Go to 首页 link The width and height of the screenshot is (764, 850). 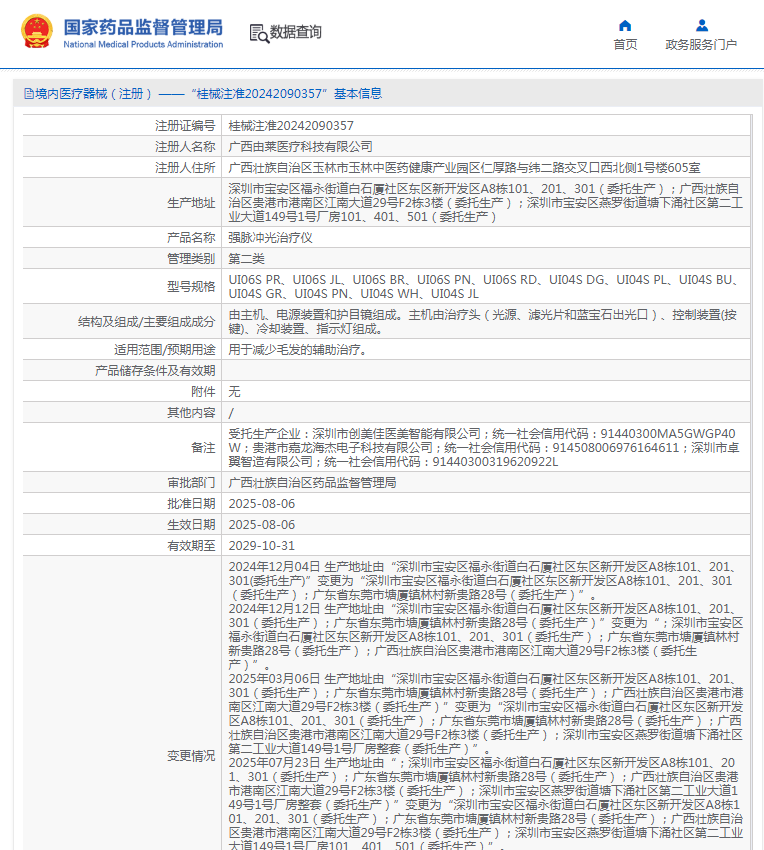pyautogui.click(x=625, y=44)
